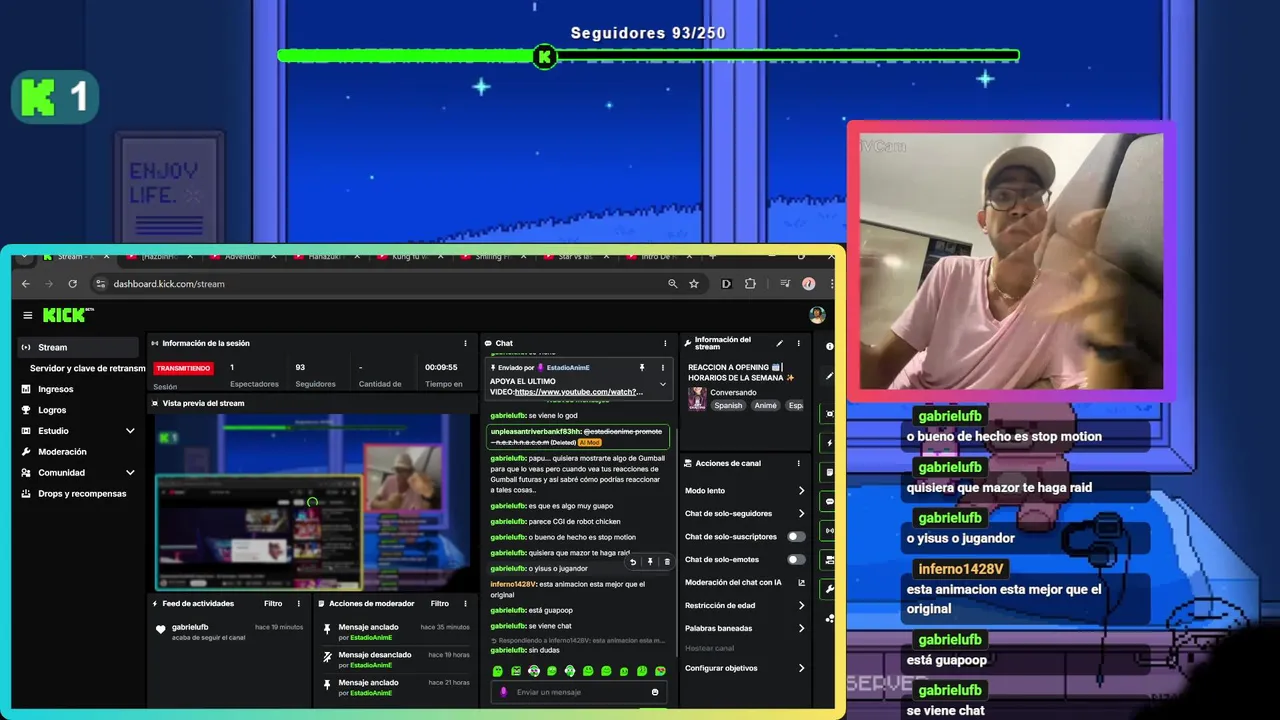The image size is (1280, 720).
Task: Open Moderación del chat con IA external link
Action: point(801,582)
